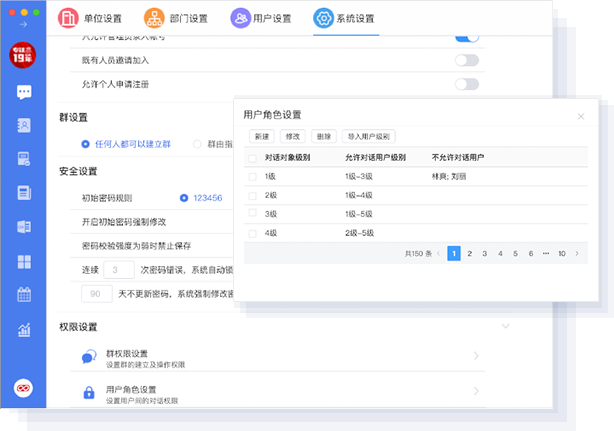
Task: Expand the 用户角色设置 row chevron
Action: (476, 393)
